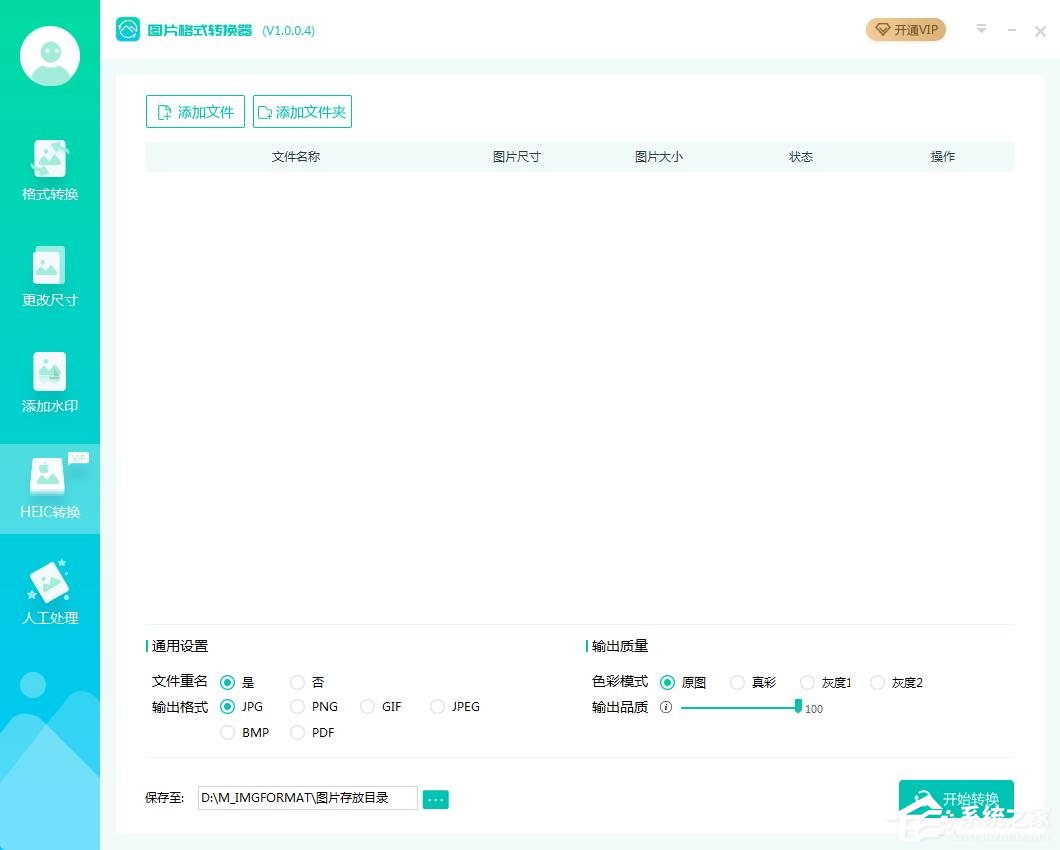Set color mode to 真彩
Screen dimensions: 1060x850
[x=737, y=682]
